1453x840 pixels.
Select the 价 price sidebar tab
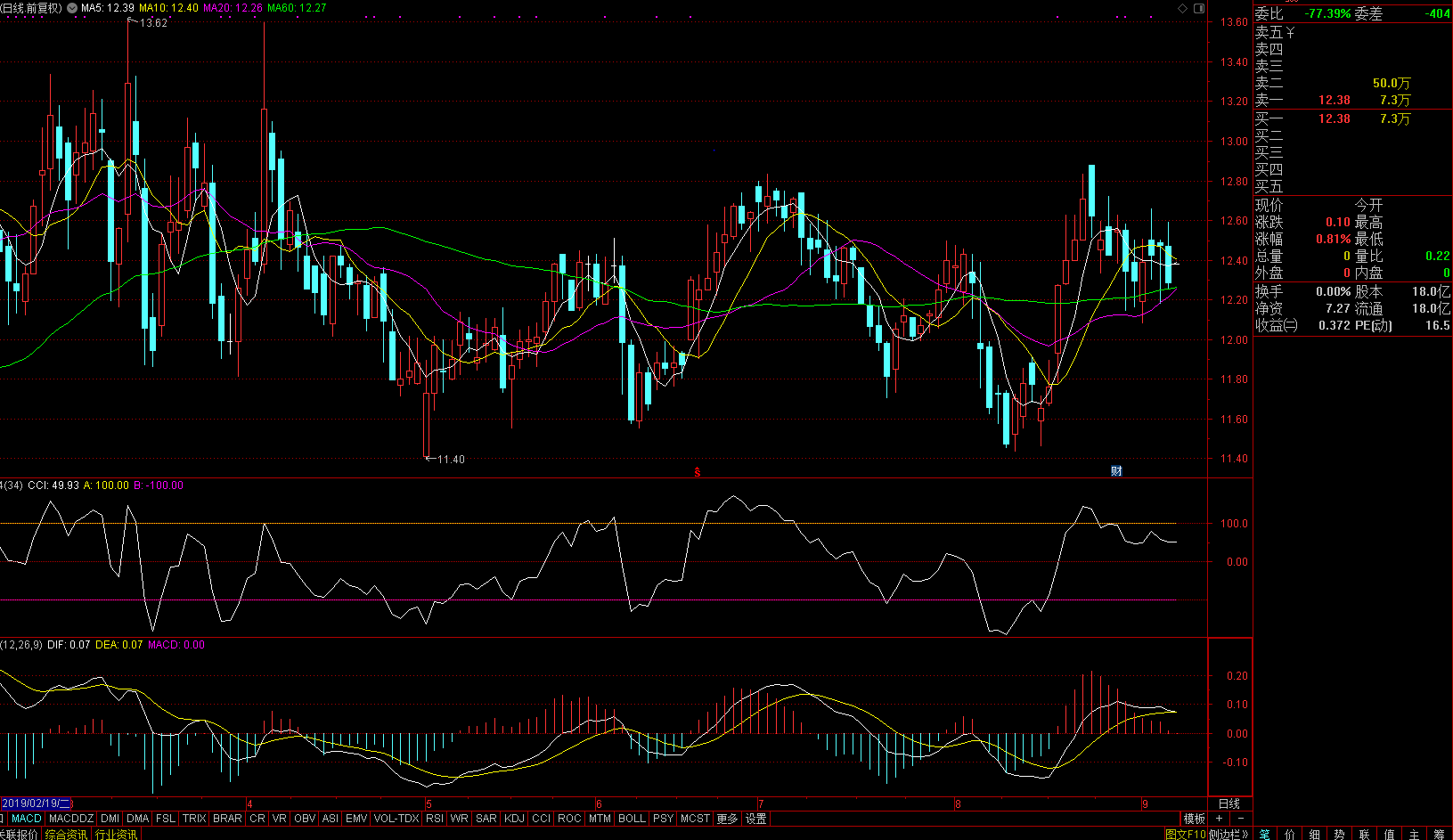tap(1290, 835)
